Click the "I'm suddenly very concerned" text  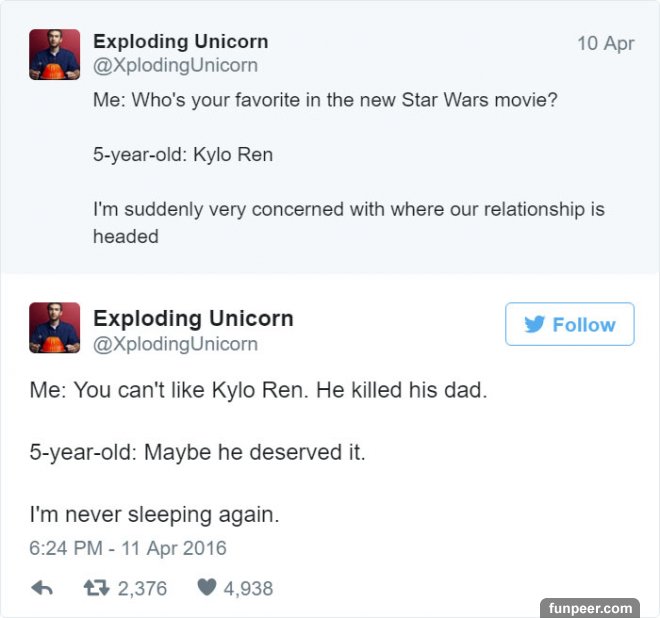348,210
